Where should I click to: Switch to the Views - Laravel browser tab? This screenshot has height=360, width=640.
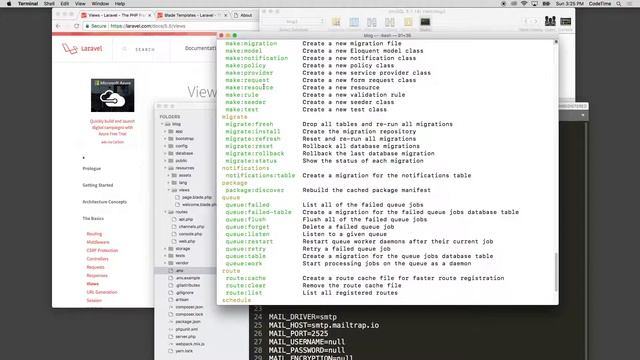point(117,15)
